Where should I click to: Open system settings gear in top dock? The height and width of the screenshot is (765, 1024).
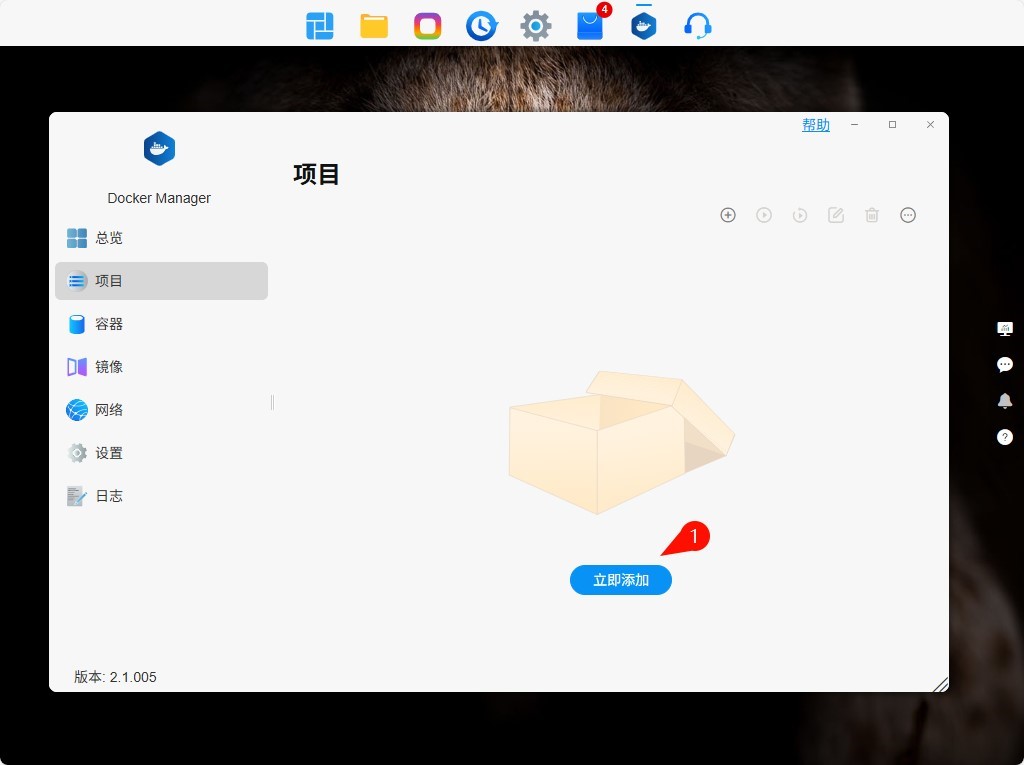pos(536,27)
